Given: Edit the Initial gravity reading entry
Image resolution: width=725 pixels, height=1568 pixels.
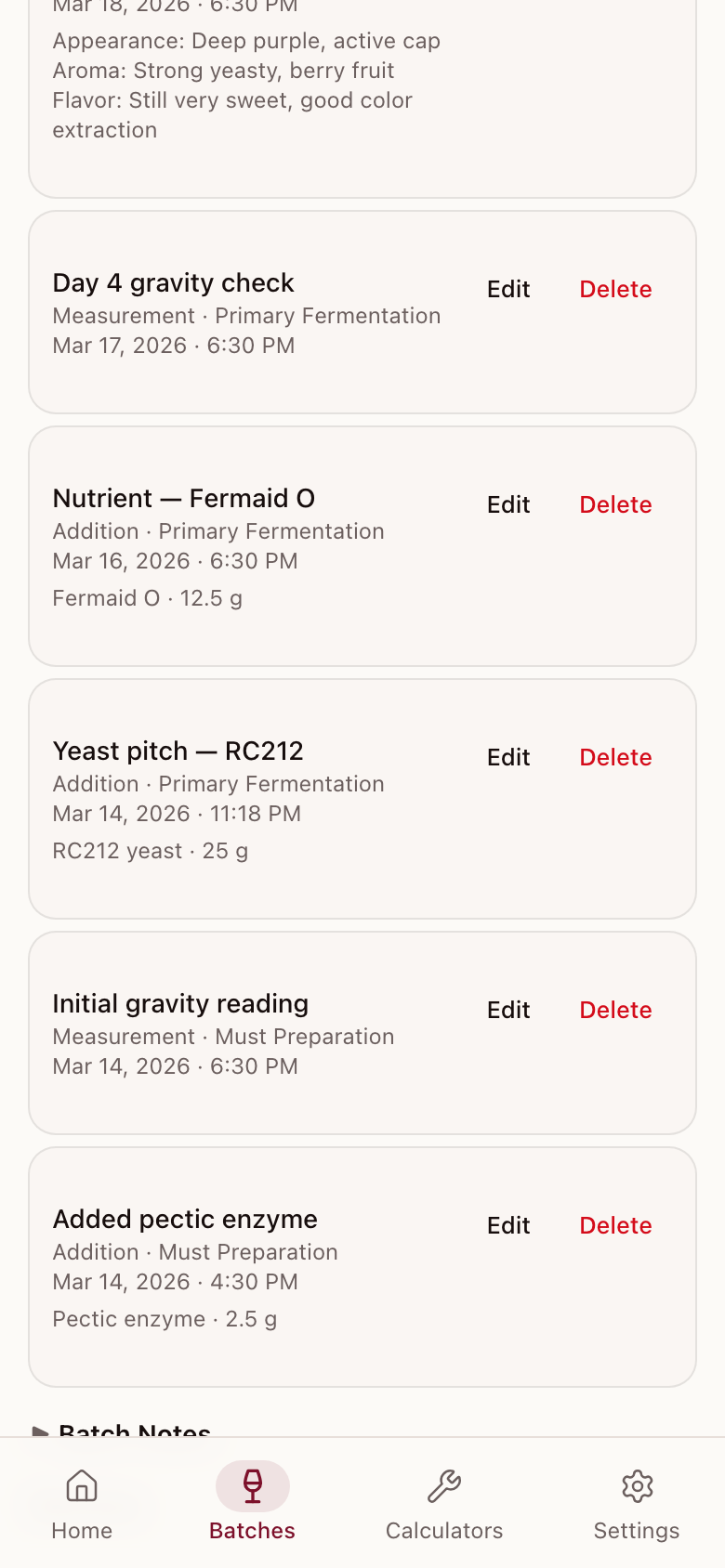Looking at the screenshot, I should pos(508,1011).
